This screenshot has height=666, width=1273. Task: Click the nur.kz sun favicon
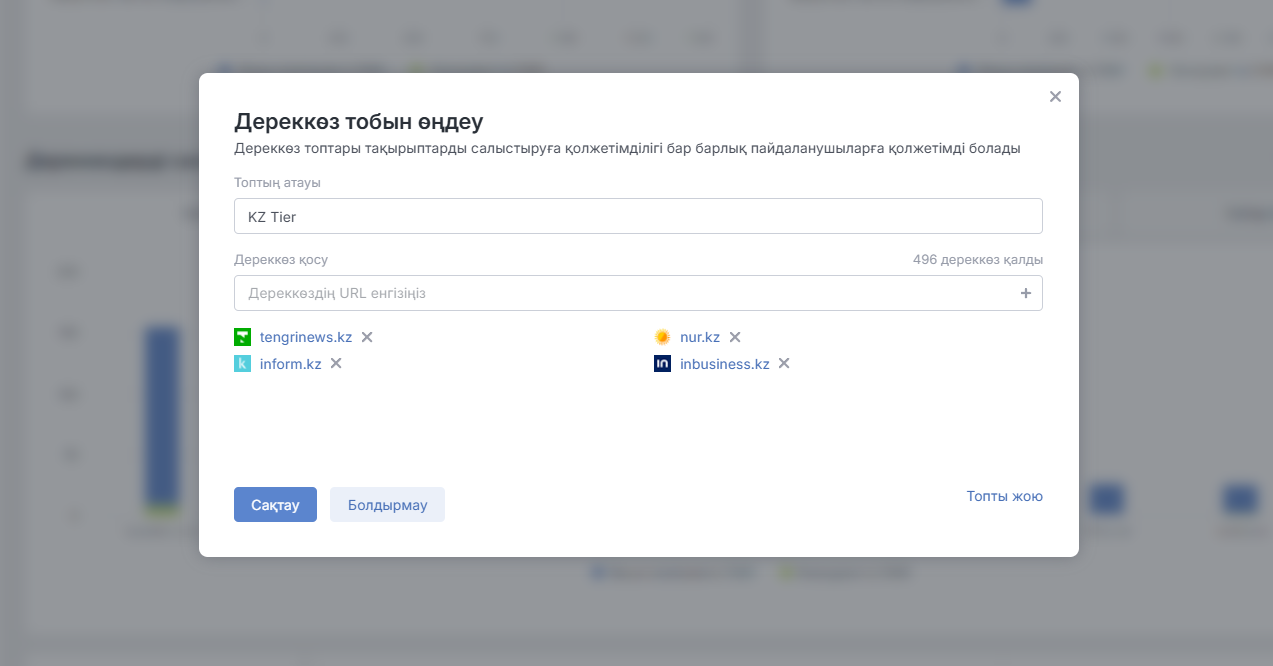[662, 337]
